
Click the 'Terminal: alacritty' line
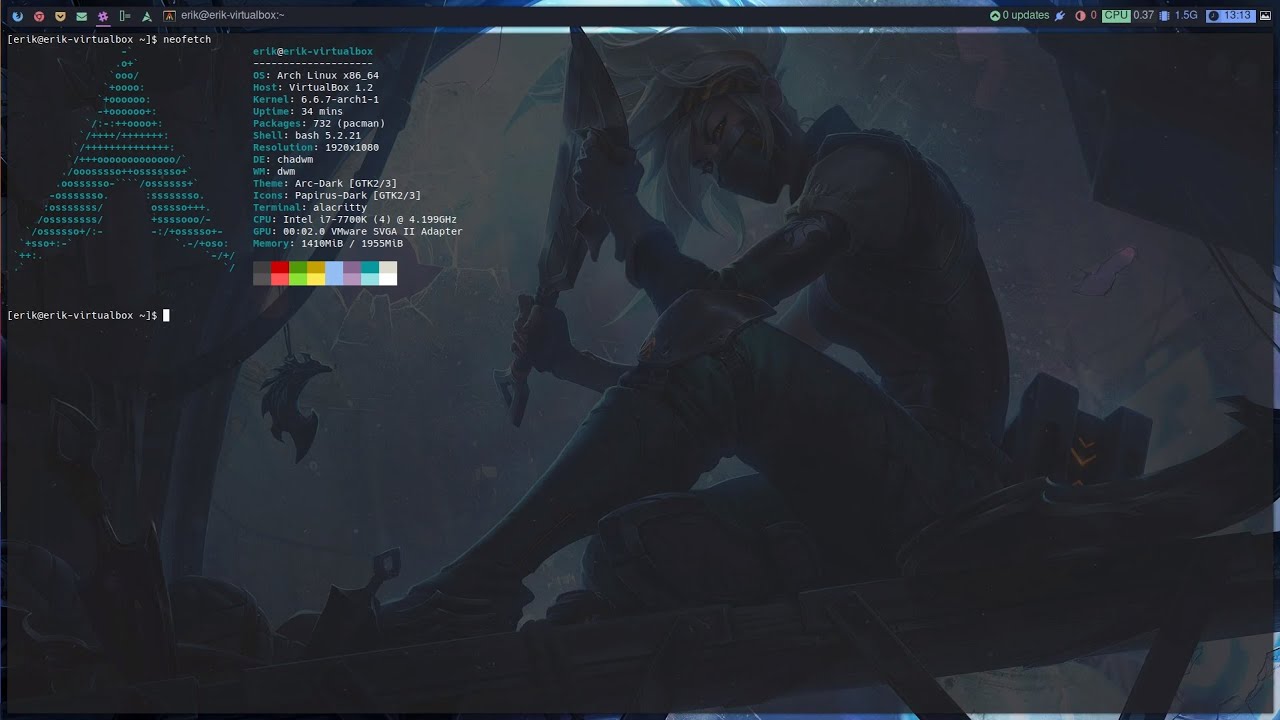[310, 207]
